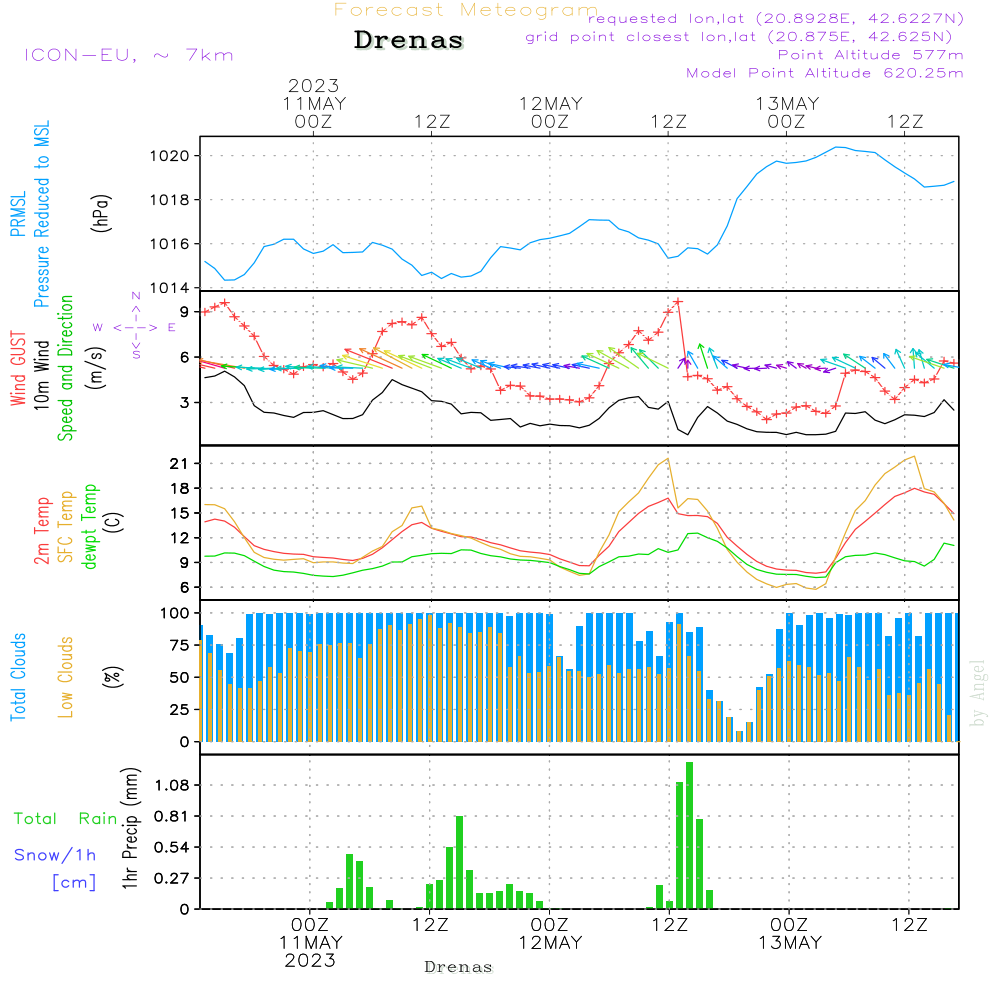This screenshot has height=1000, width=1000.
Task: Click the top '13MAY' date label
Action: (x=788, y=103)
